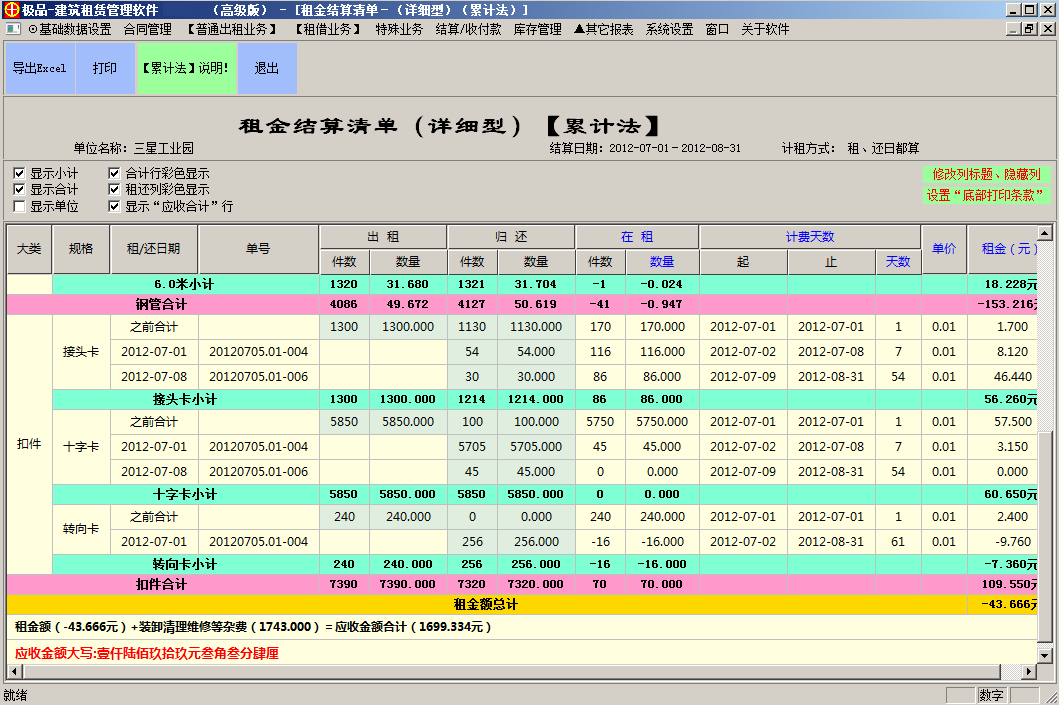This screenshot has height=705, width=1059.
Task: Open 库存管理 menu
Action: [538, 29]
